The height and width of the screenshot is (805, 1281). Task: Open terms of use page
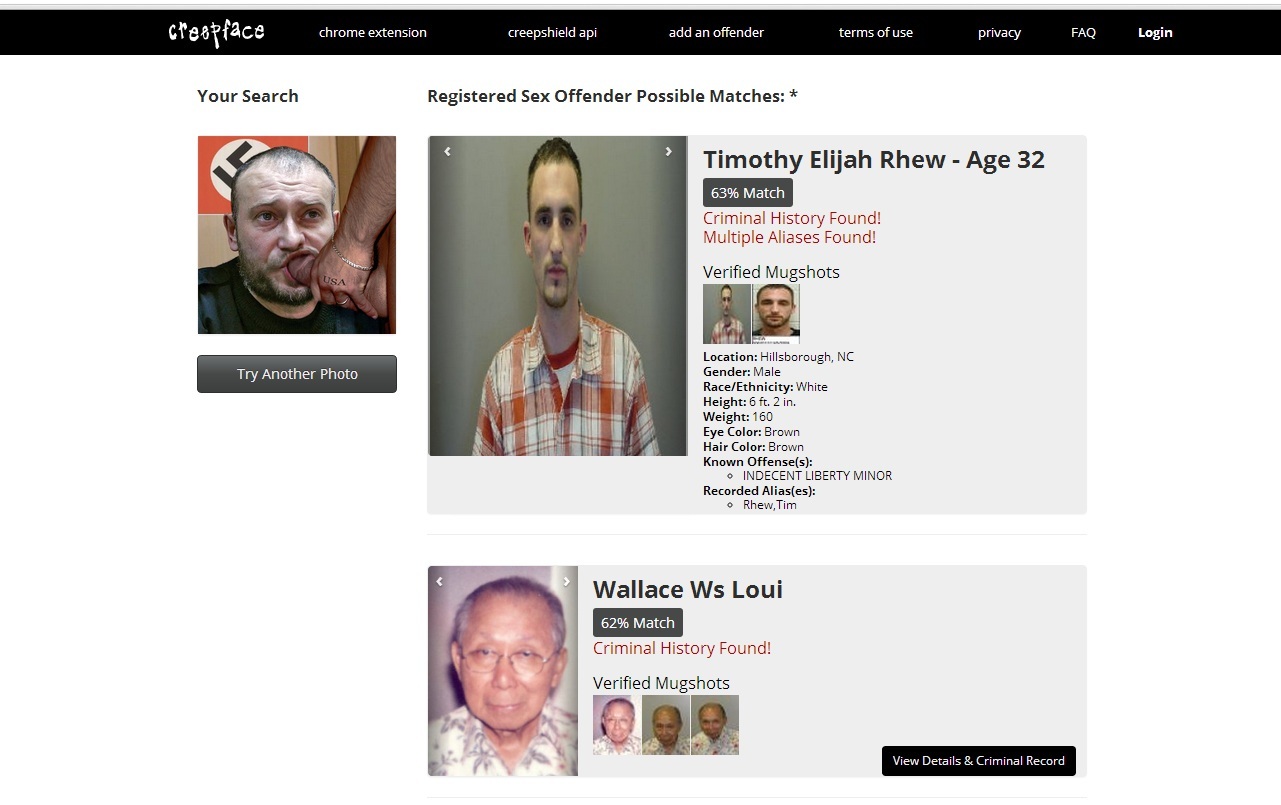pos(876,32)
